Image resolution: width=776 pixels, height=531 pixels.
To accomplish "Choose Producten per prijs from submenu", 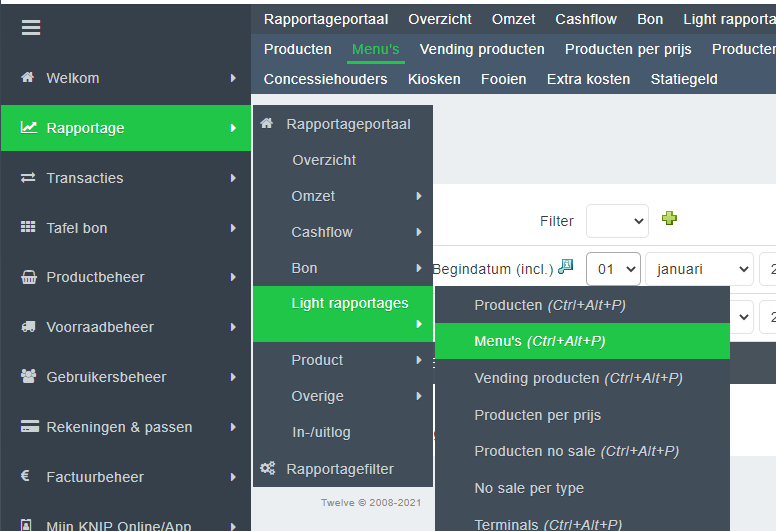I will tap(537, 415).
